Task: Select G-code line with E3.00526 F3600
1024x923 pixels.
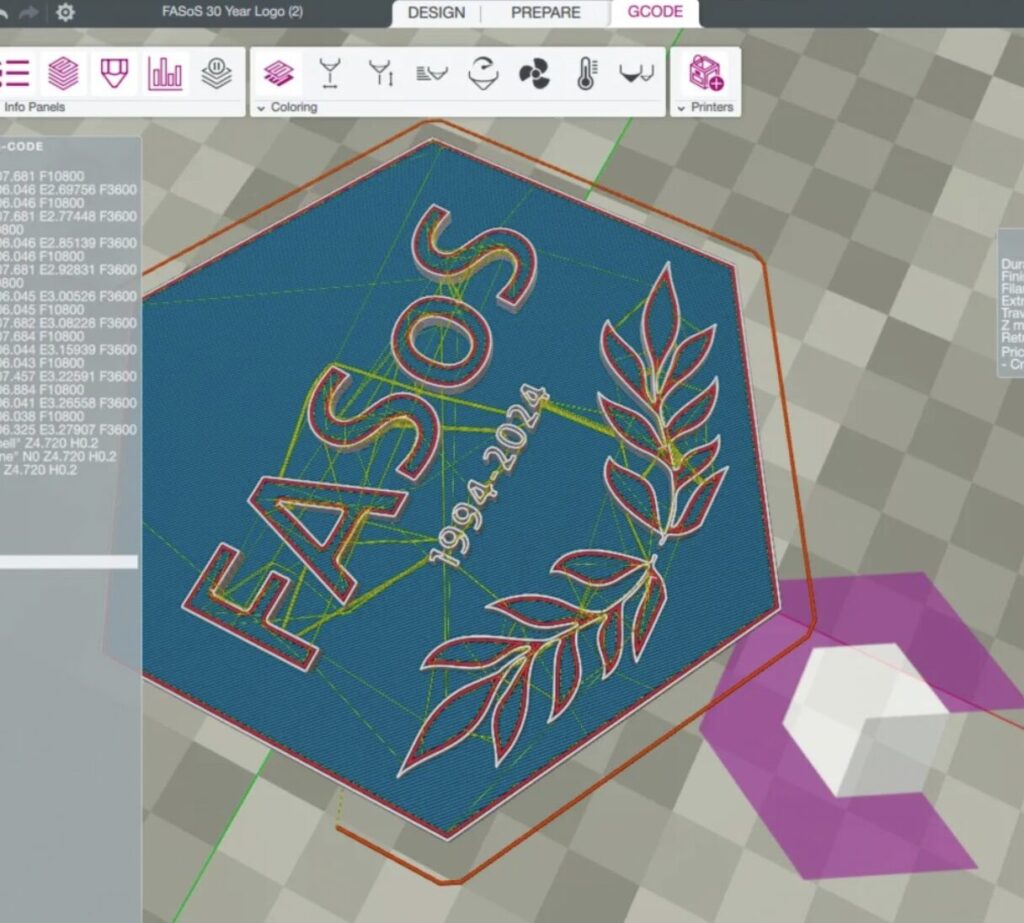Action: pyautogui.click(x=69, y=297)
